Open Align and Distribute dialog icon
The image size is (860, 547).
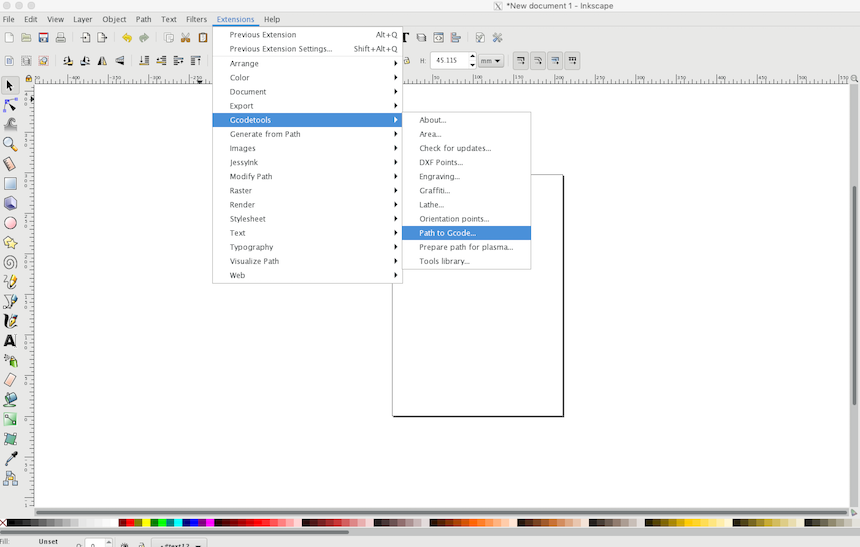click(x=455, y=38)
